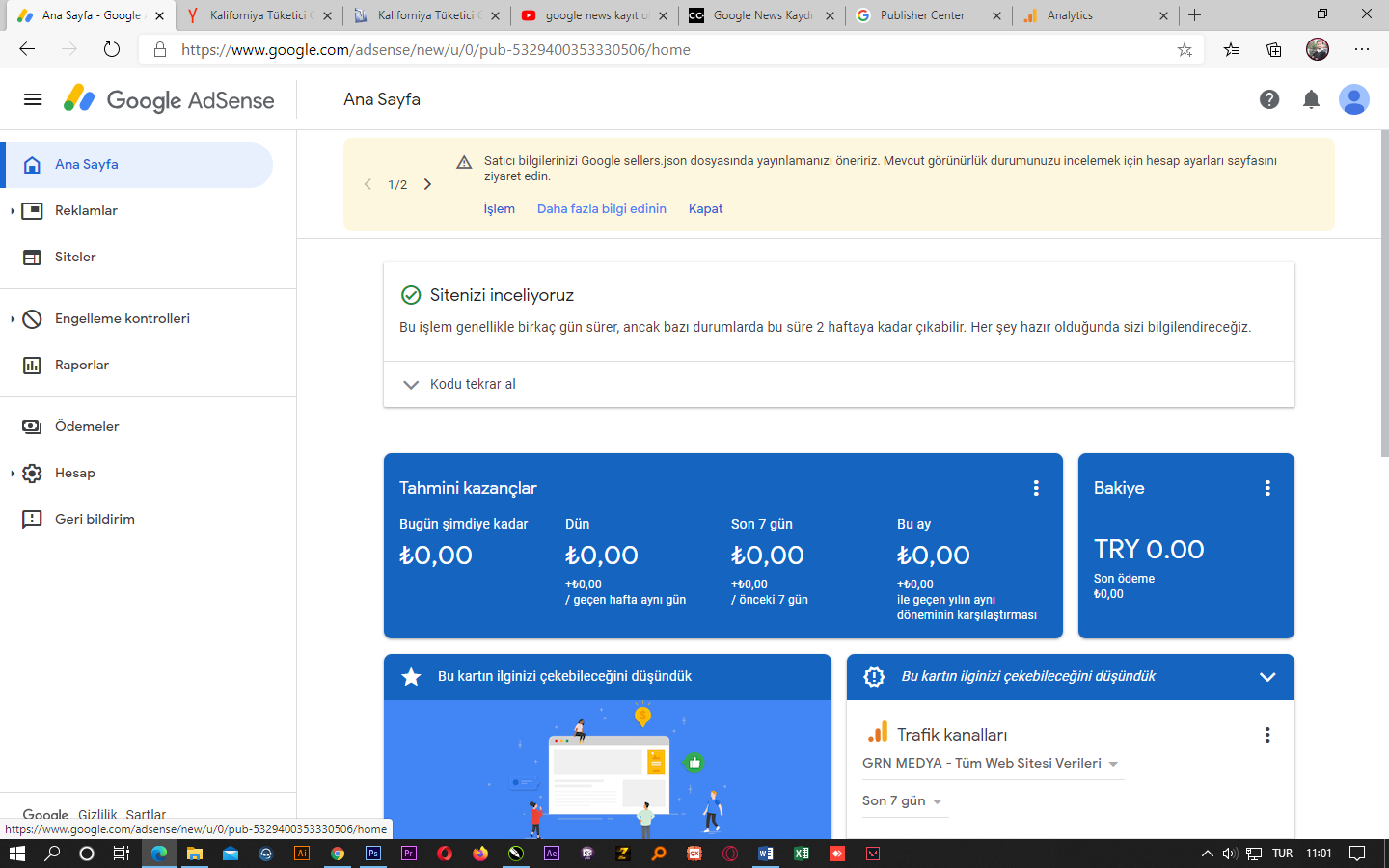Screen dimensions: 1389x868
Task: Expand the Hesap submenu arrow
Action: [12, 474]
